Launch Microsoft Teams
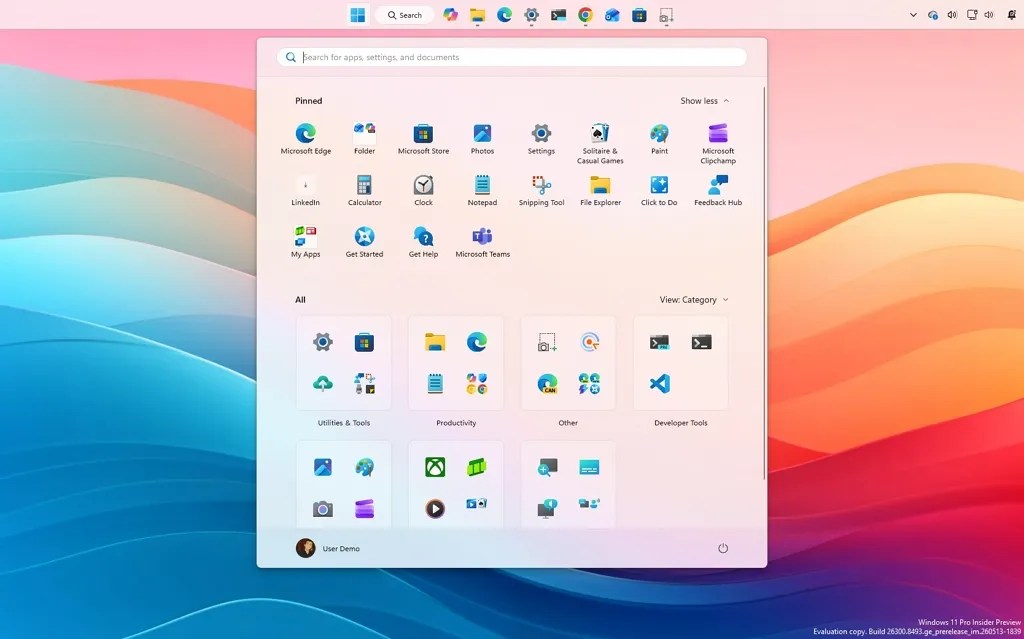Screen dimensions: 1024x639 [482, 242]
